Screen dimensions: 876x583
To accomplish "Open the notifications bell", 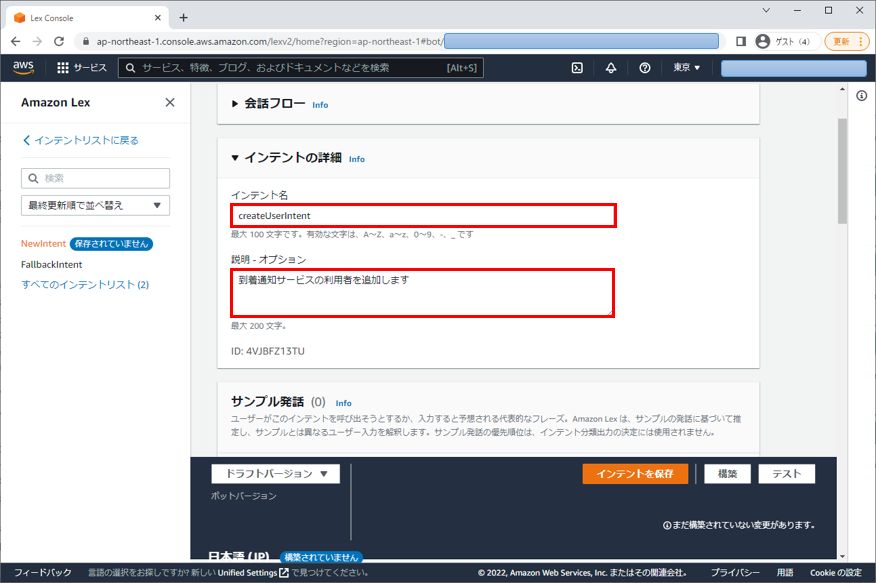I will click(611, 68).
